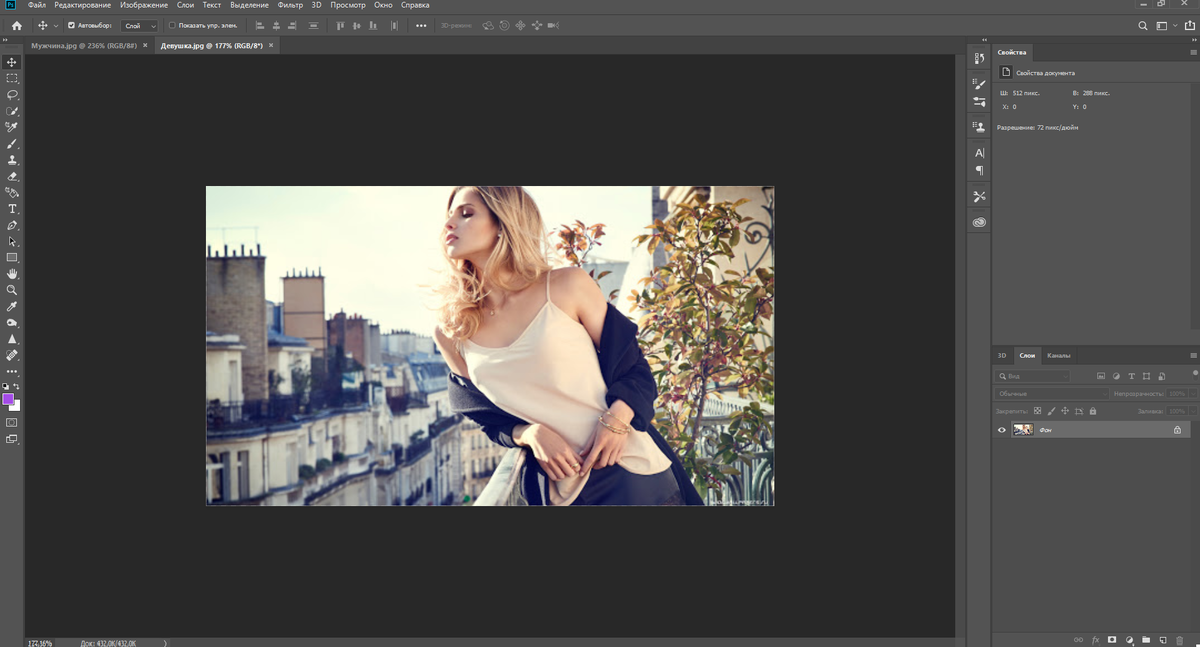Toggle Quick Mask mode icon
The height and width of the screenshot is (647, 1200).
click(12, 422)
